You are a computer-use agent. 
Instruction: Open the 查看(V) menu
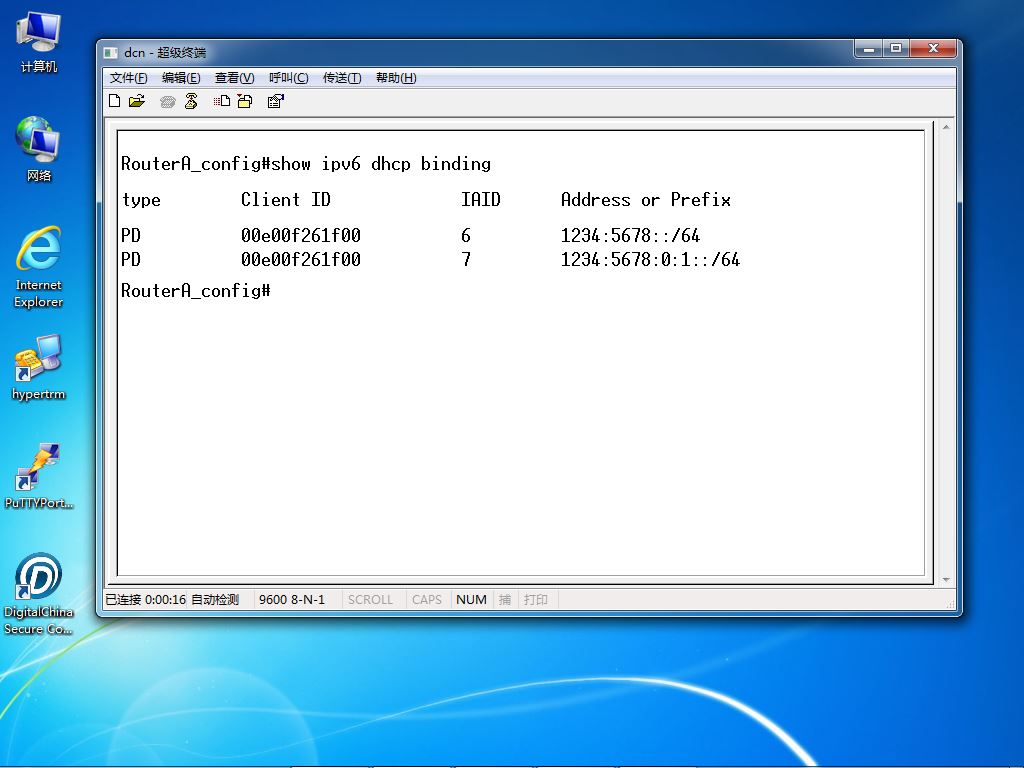(234, 78)
